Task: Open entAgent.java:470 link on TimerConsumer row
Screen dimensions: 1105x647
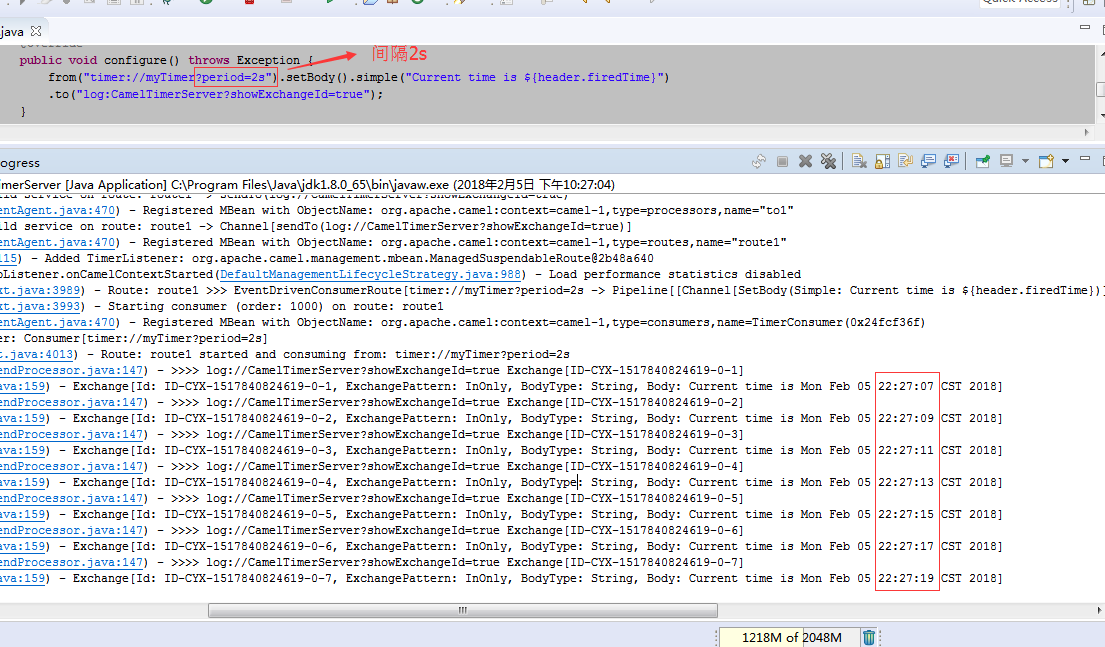Action: point(58,322)
